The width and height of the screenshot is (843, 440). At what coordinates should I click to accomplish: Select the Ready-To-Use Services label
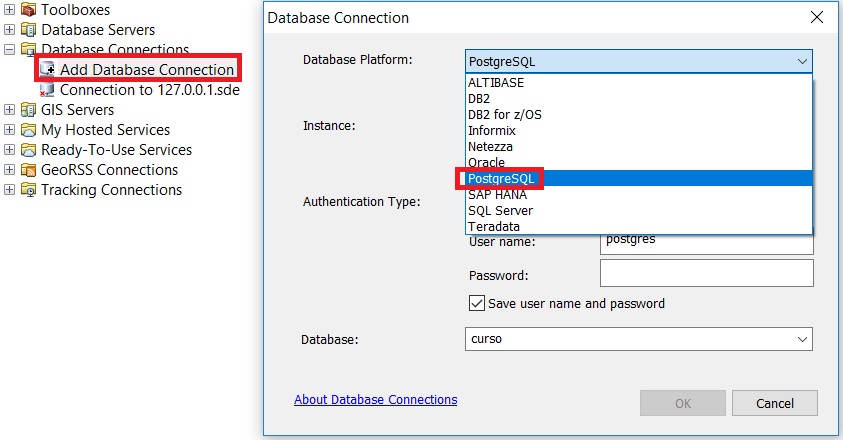point(117,150)
